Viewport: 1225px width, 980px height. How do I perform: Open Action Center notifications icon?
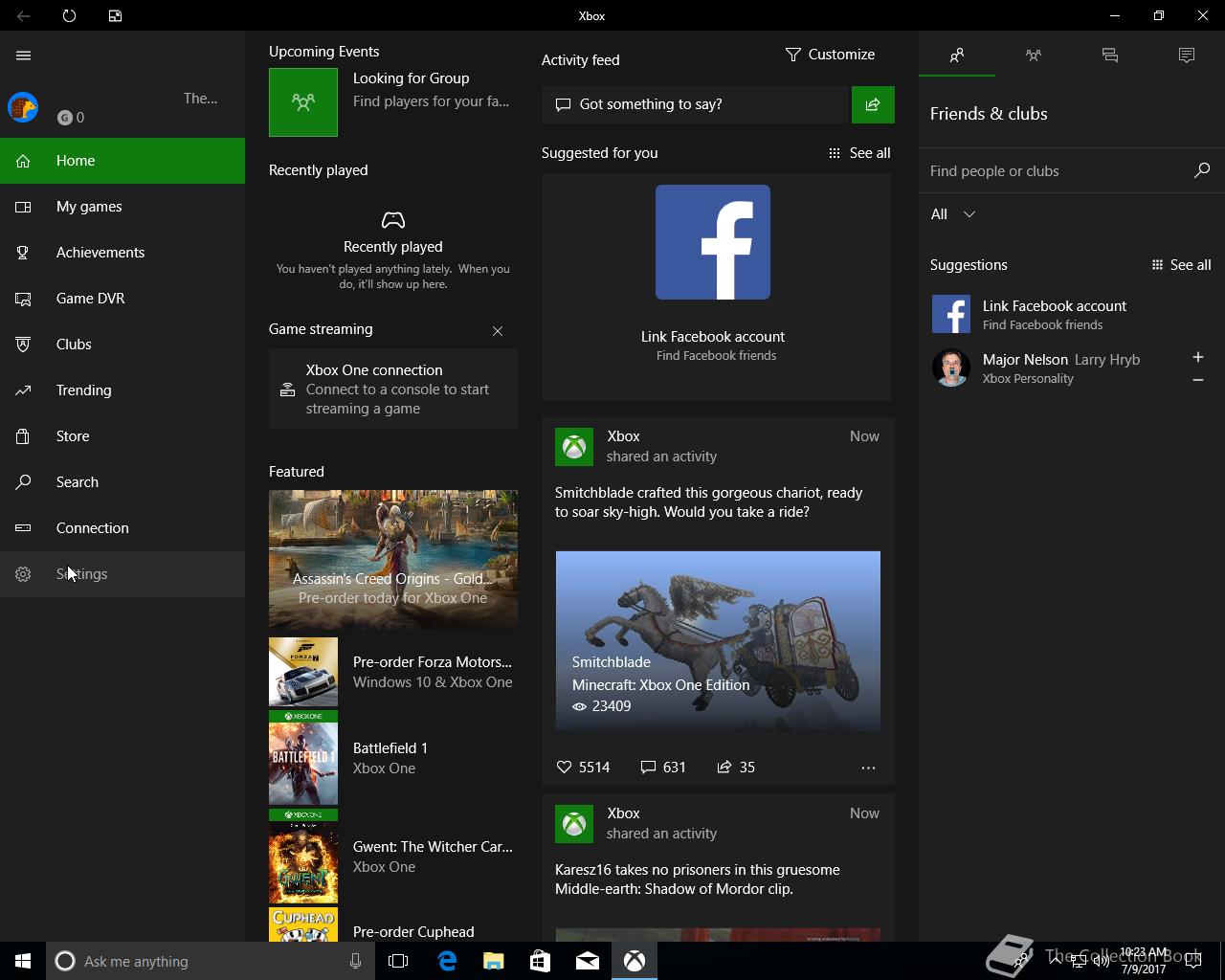pos(1192,961)
